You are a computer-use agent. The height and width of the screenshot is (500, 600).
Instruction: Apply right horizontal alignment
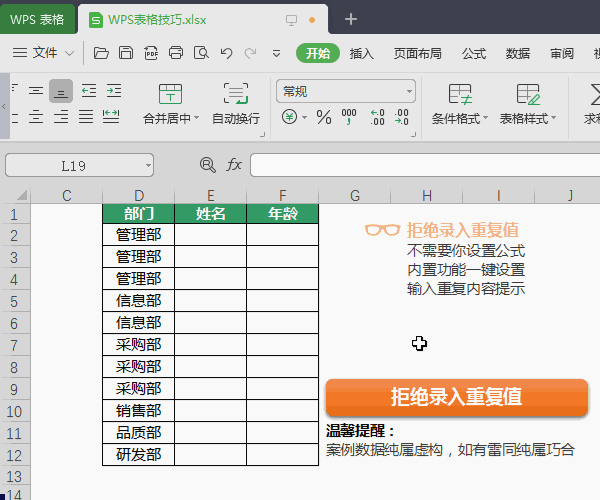point(61,116)
